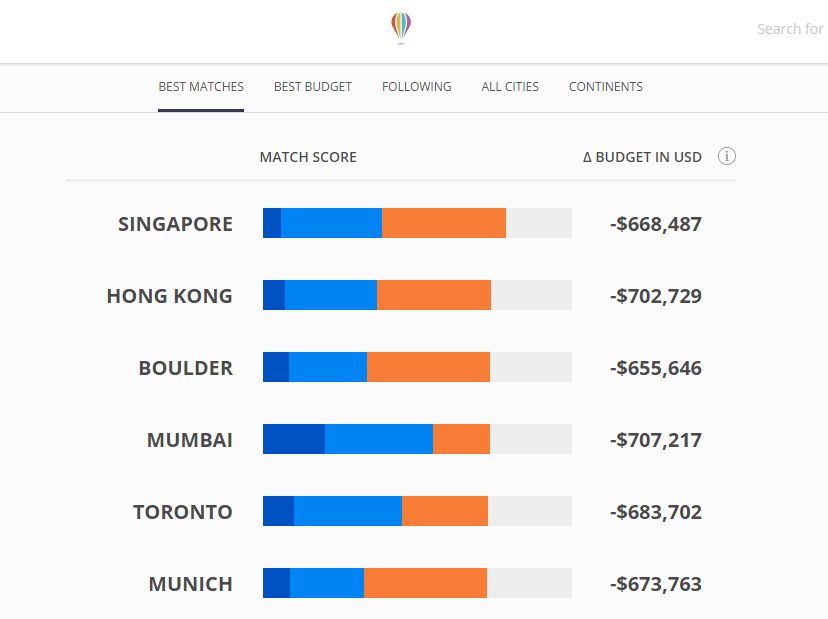The width and height of the screenshot is (828, 619).
Task: Click the Δ Budget in USD header
Action: (642, 157)
